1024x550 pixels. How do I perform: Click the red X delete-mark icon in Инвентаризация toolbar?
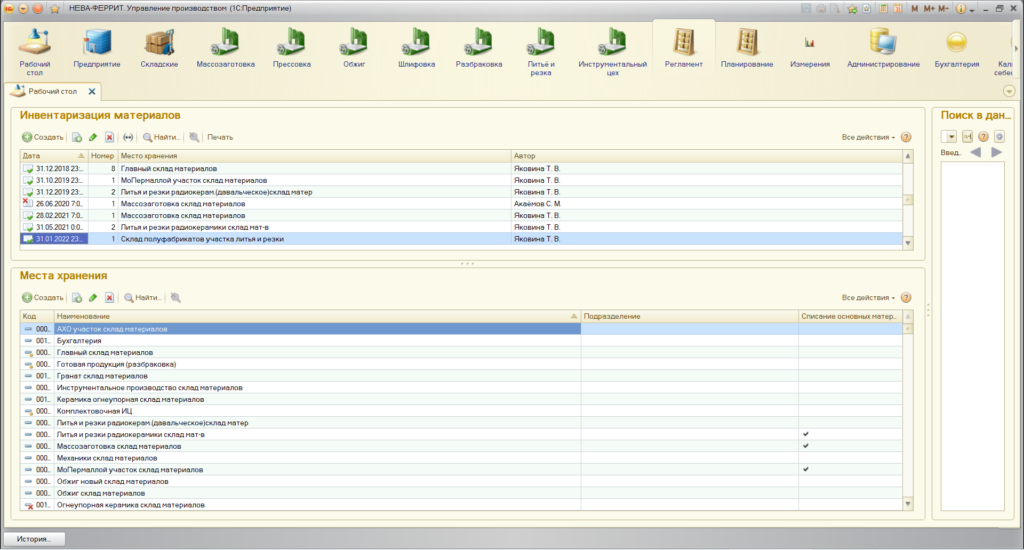[109, 137]
